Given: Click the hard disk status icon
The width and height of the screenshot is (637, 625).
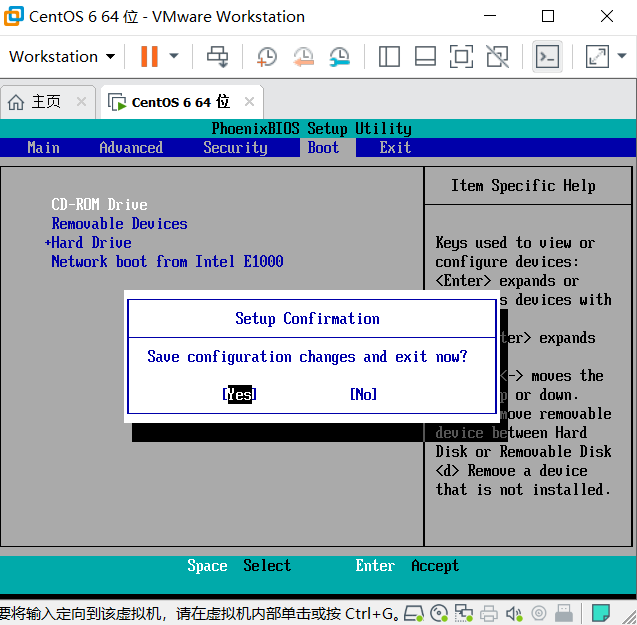Looking at the screenshot, I should coord(414,613).
